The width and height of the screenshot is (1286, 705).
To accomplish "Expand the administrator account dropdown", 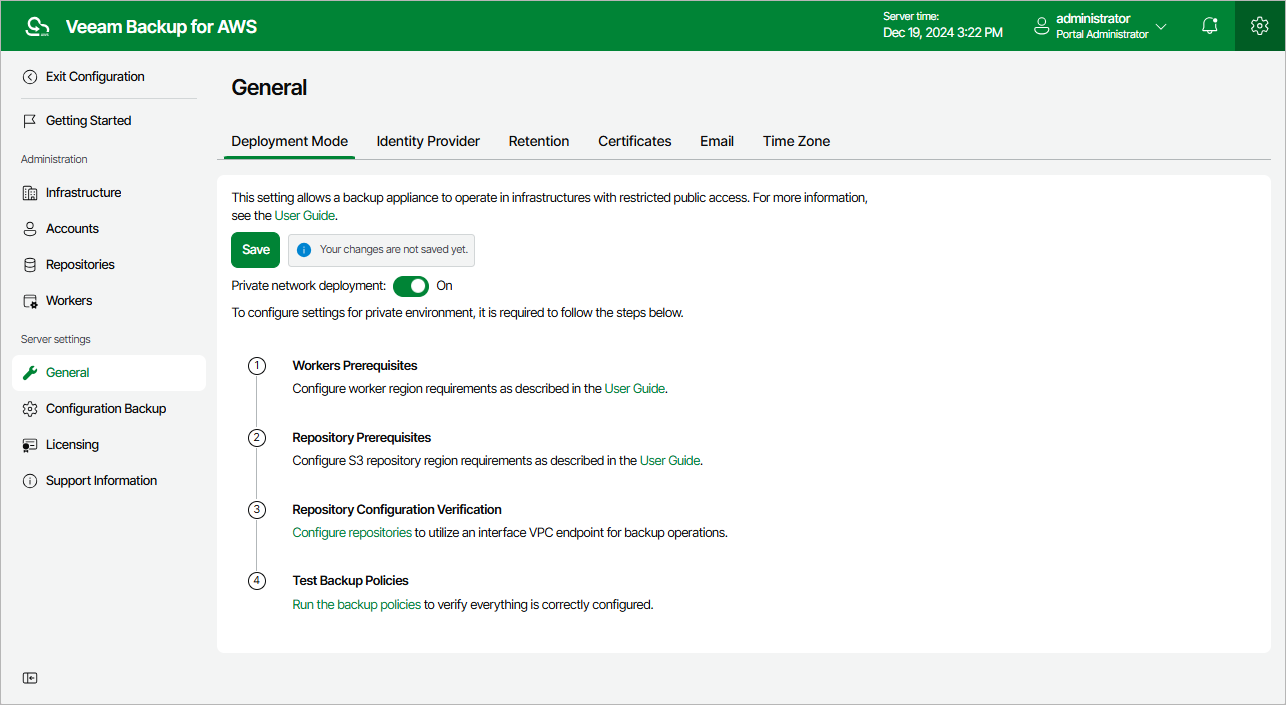I will (x=1161, y=26).
